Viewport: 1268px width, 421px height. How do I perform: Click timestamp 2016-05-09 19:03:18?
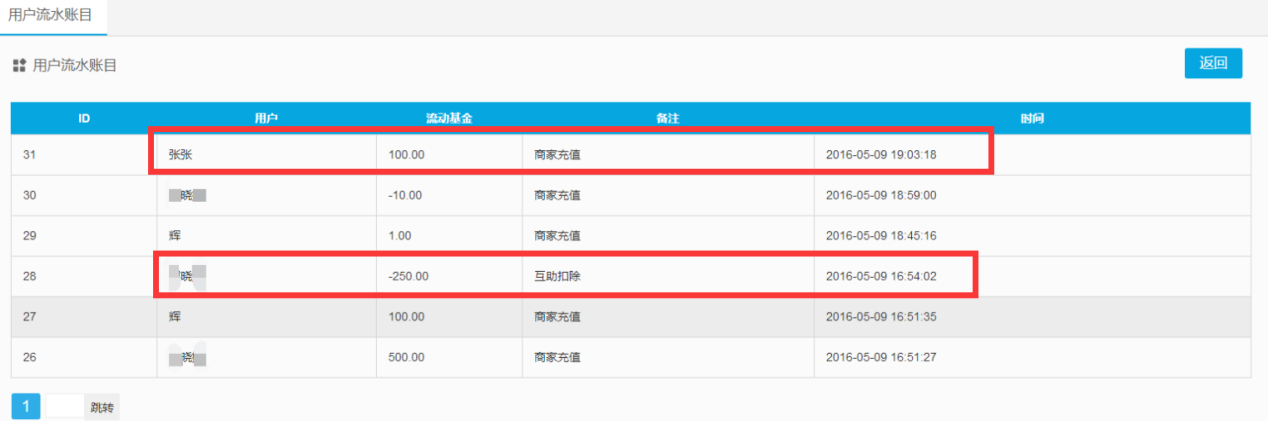tap(881, 155)
